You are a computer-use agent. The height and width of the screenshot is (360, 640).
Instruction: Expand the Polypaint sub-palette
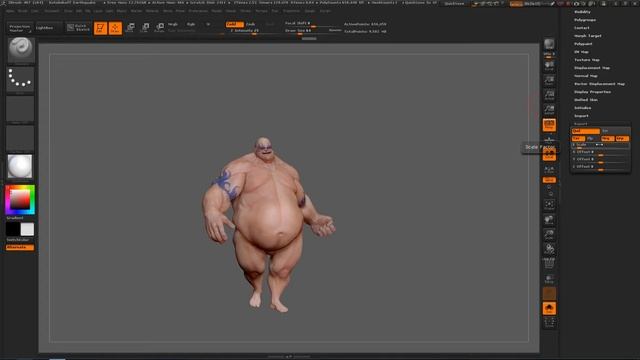tap(583, 44)
